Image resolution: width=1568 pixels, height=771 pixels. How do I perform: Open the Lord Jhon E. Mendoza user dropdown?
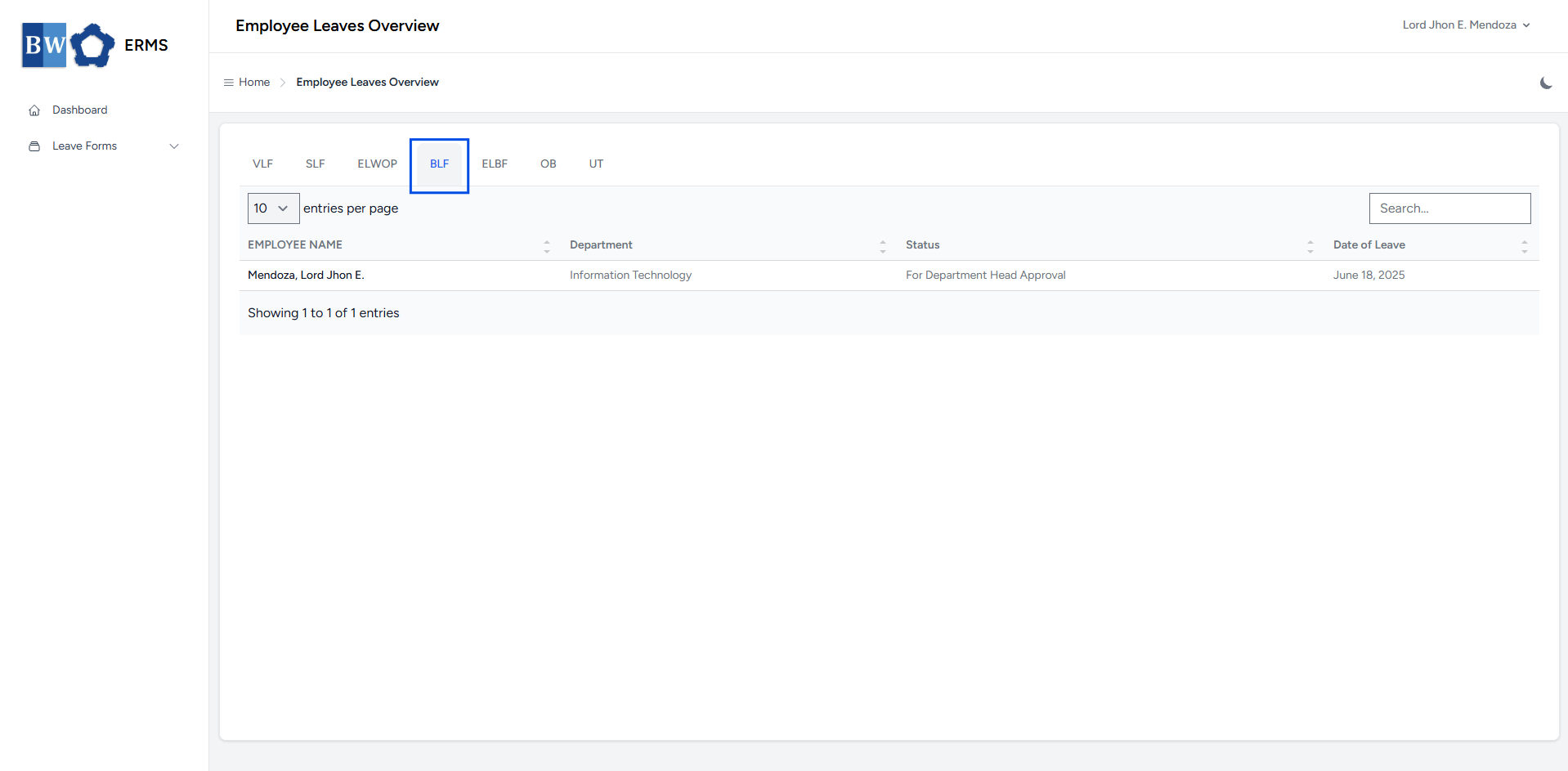click(x=1466, y=25)
